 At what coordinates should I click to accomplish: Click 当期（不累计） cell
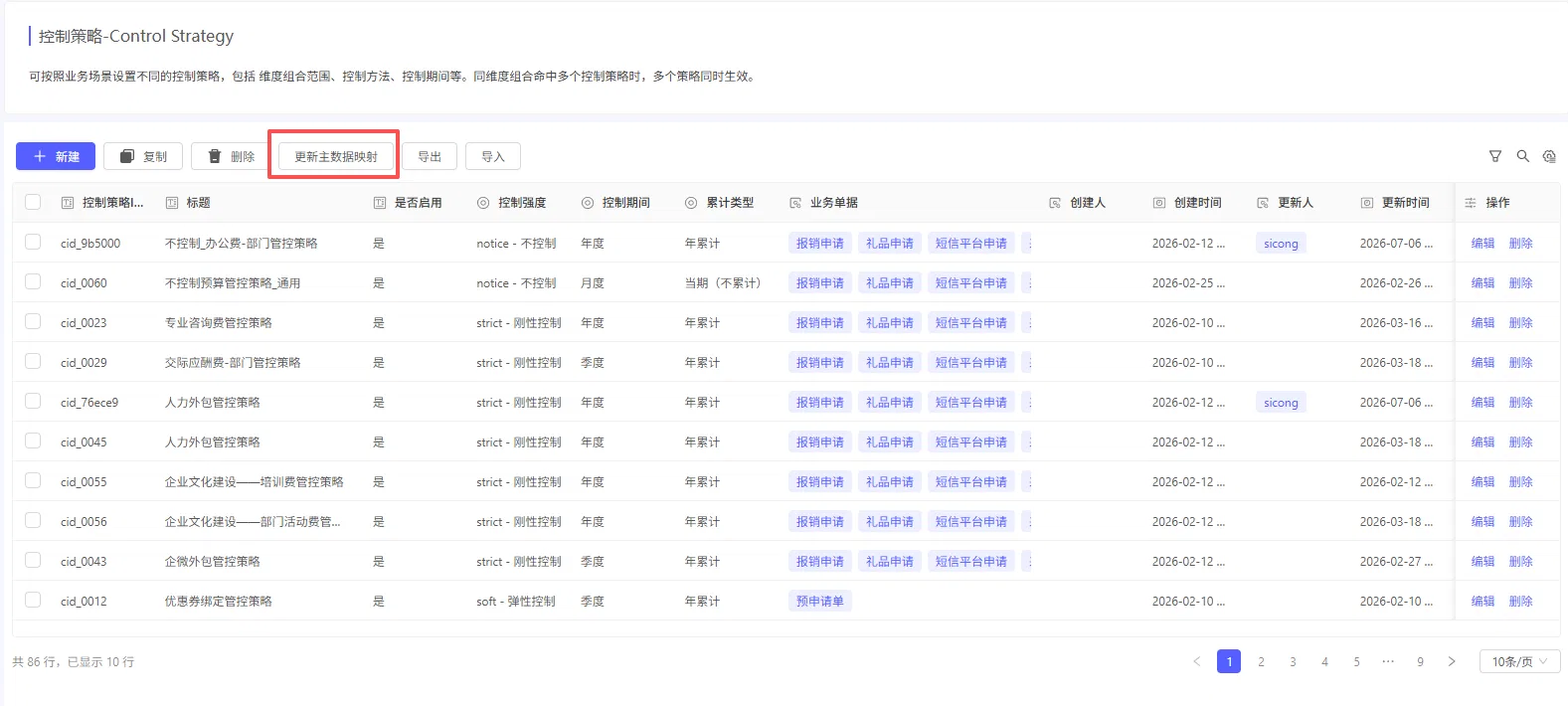pos(723,282)
